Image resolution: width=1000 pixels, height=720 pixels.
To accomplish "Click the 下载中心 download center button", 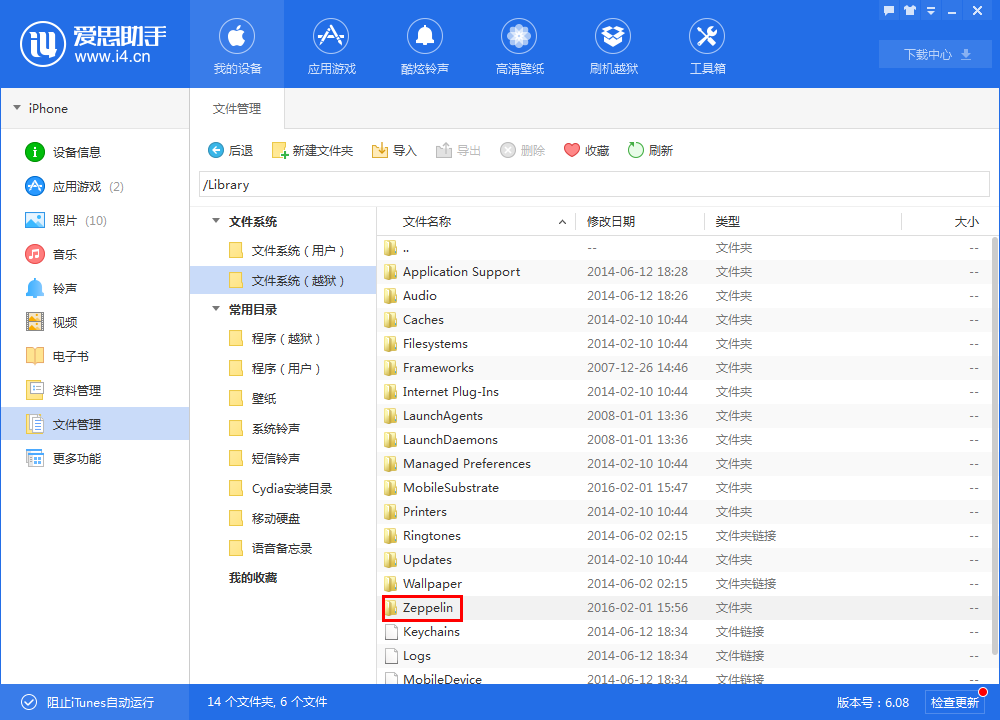I will pyautogui.click(x=934, y=54).
